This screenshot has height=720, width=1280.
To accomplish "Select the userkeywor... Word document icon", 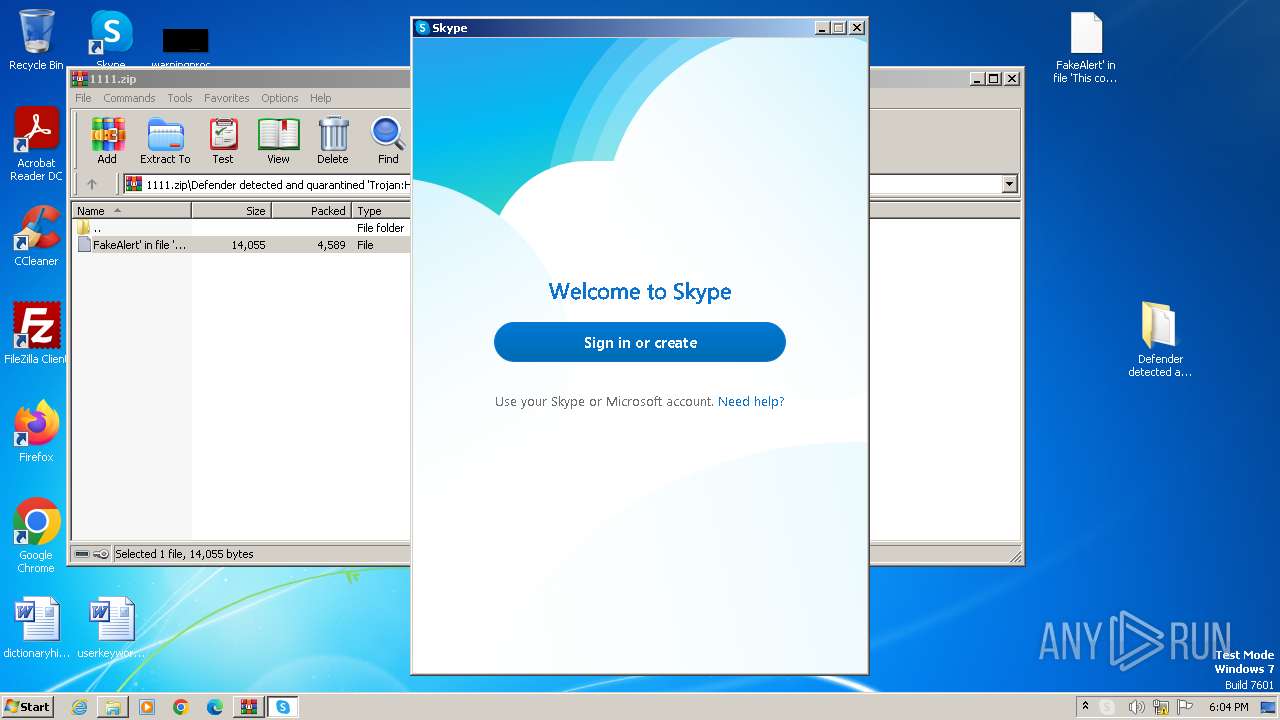I will point(111,628).
